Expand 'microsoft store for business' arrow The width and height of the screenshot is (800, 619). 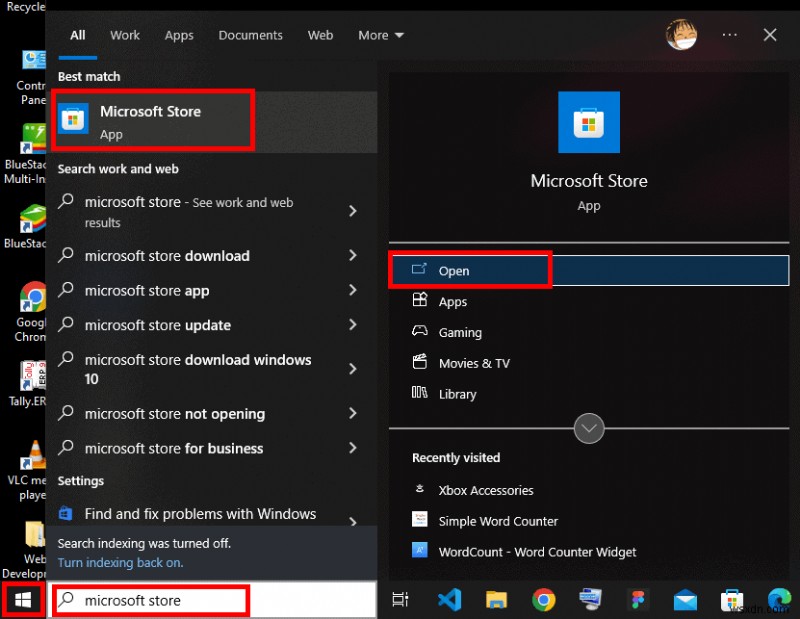coord(353,448)
